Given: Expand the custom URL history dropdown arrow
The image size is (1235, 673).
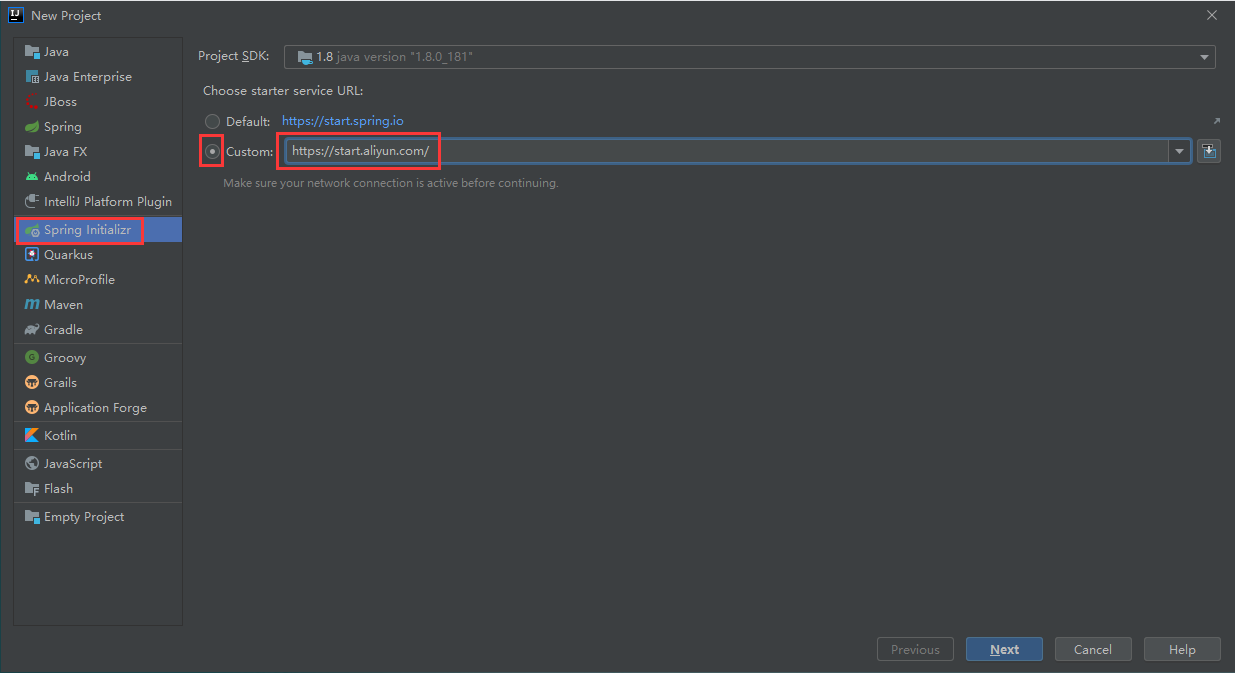Looking at the screenshot, I should pyautogui.click(x=1180, y=151).
